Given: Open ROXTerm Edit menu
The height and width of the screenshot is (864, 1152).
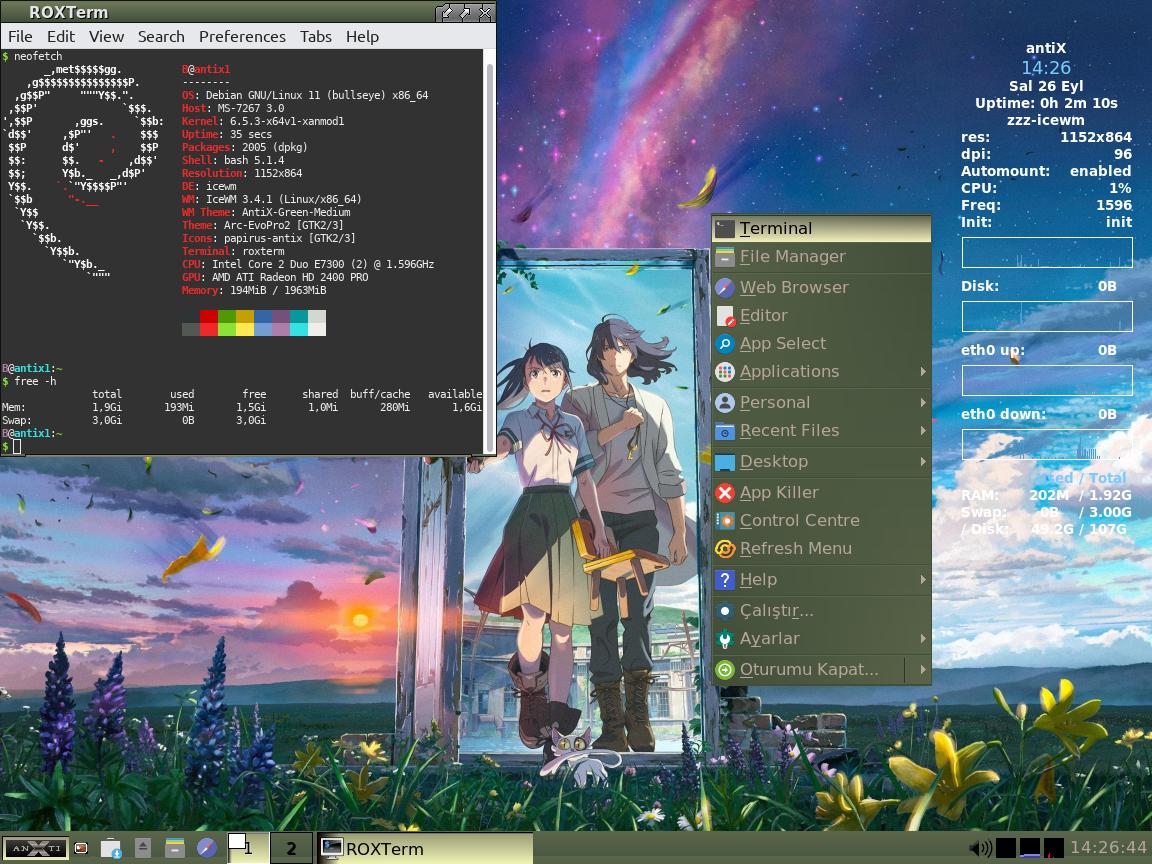Looking at the screenshot, I should coord(61,37).
